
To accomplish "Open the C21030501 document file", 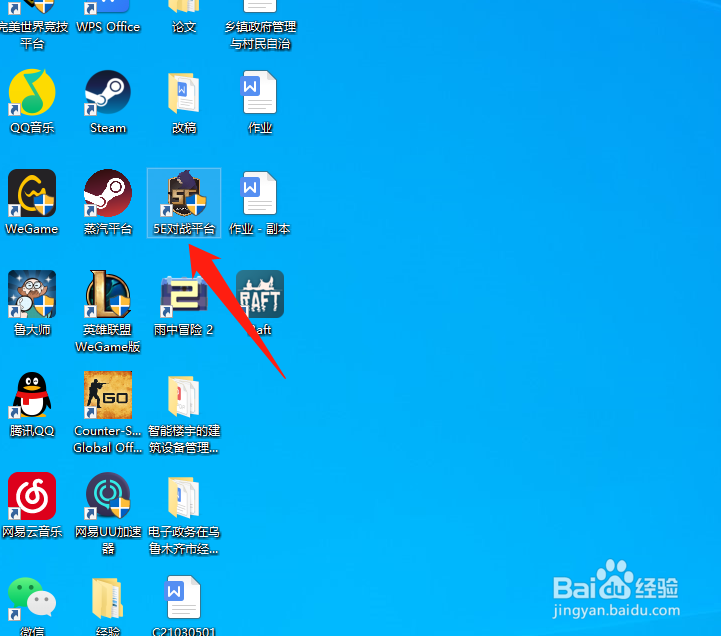I will 183,597.
